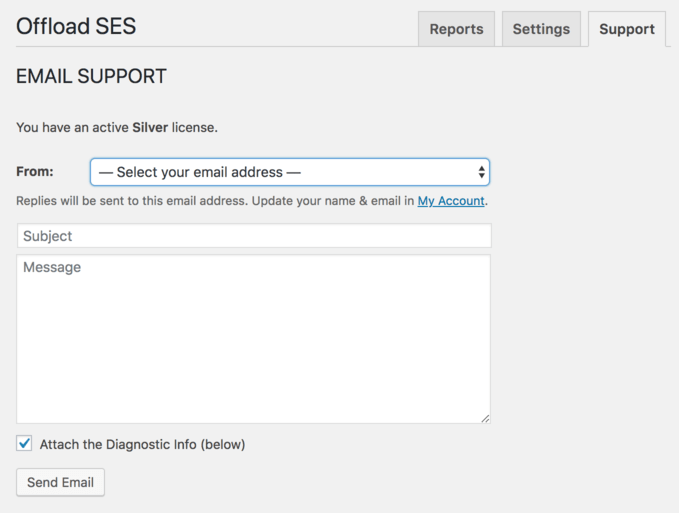This screenshot has height=513, width=679.
Task: Follow the My Account link
Action: 451,201
